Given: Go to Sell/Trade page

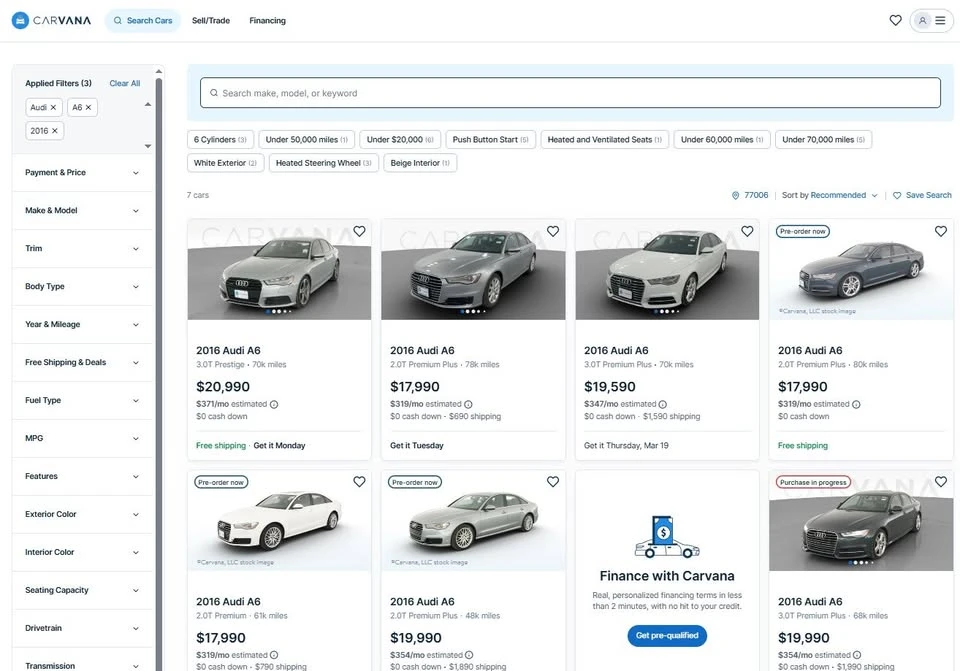Looking at the screenshot, I should 211,20.
